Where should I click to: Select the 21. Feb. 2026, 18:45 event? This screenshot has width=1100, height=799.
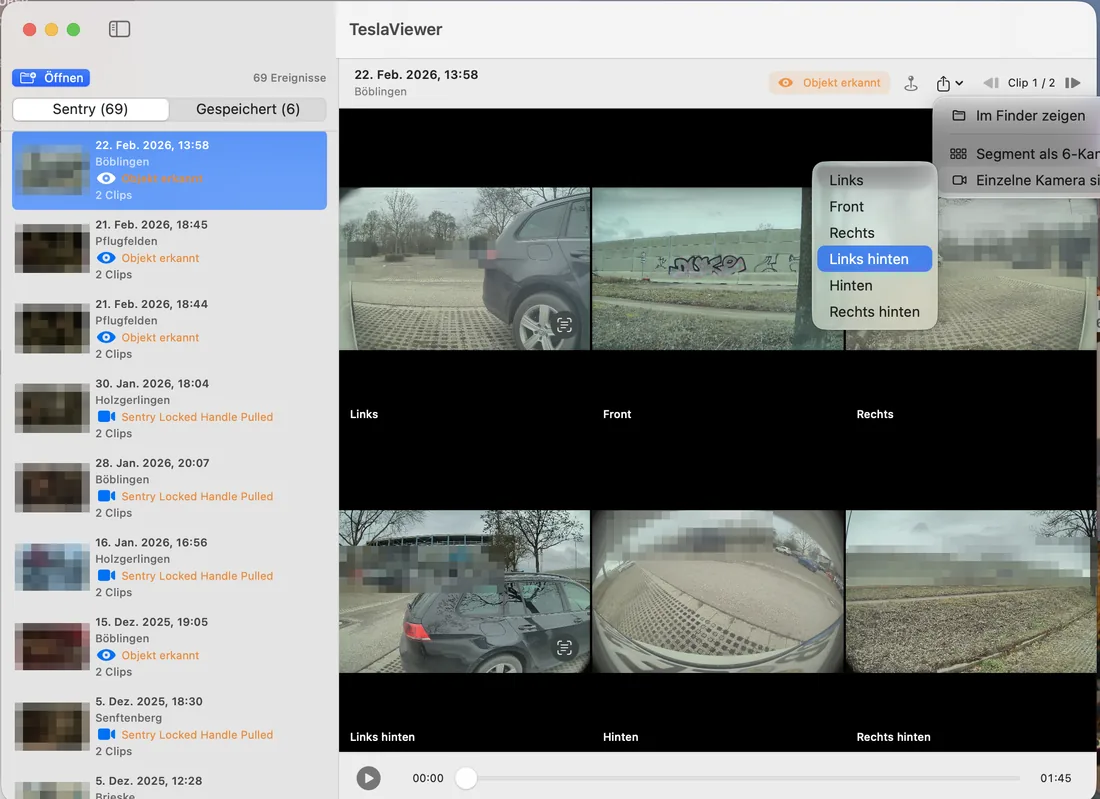169,250
